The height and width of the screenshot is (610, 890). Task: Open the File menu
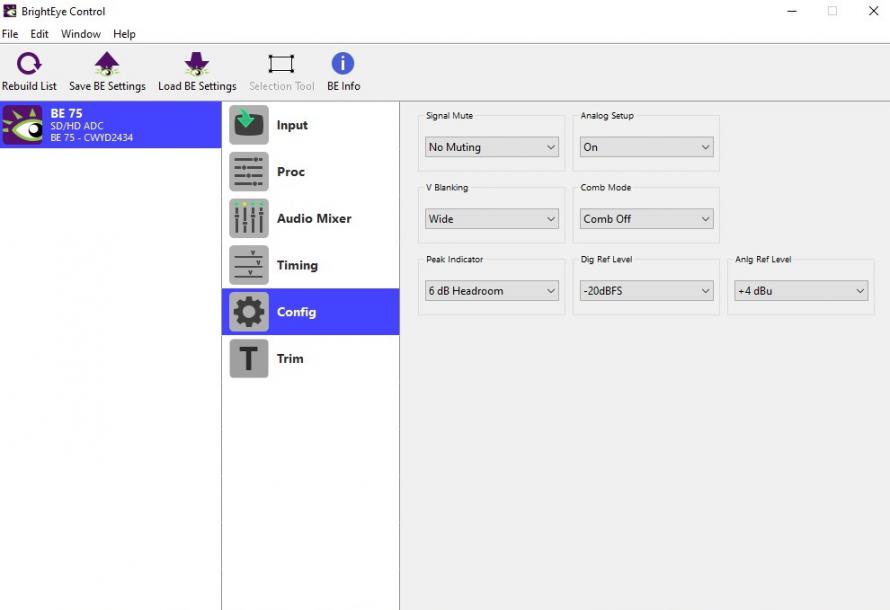(x=10, y=34)
